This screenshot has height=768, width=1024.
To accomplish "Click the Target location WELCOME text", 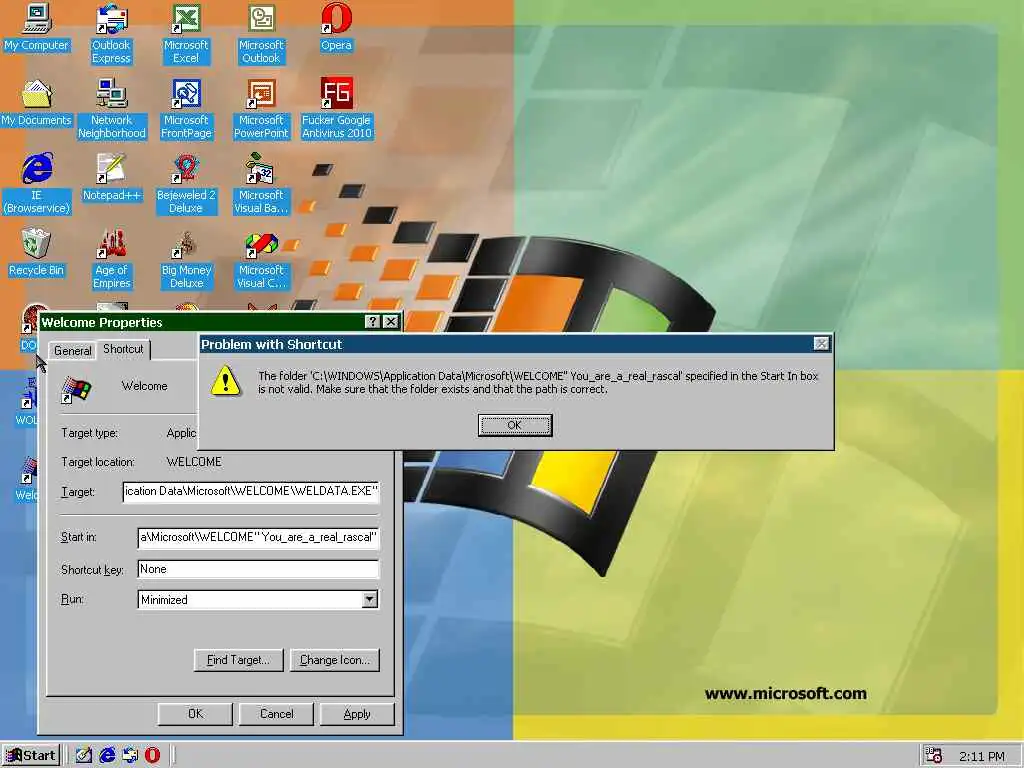I will coord(194,462).
